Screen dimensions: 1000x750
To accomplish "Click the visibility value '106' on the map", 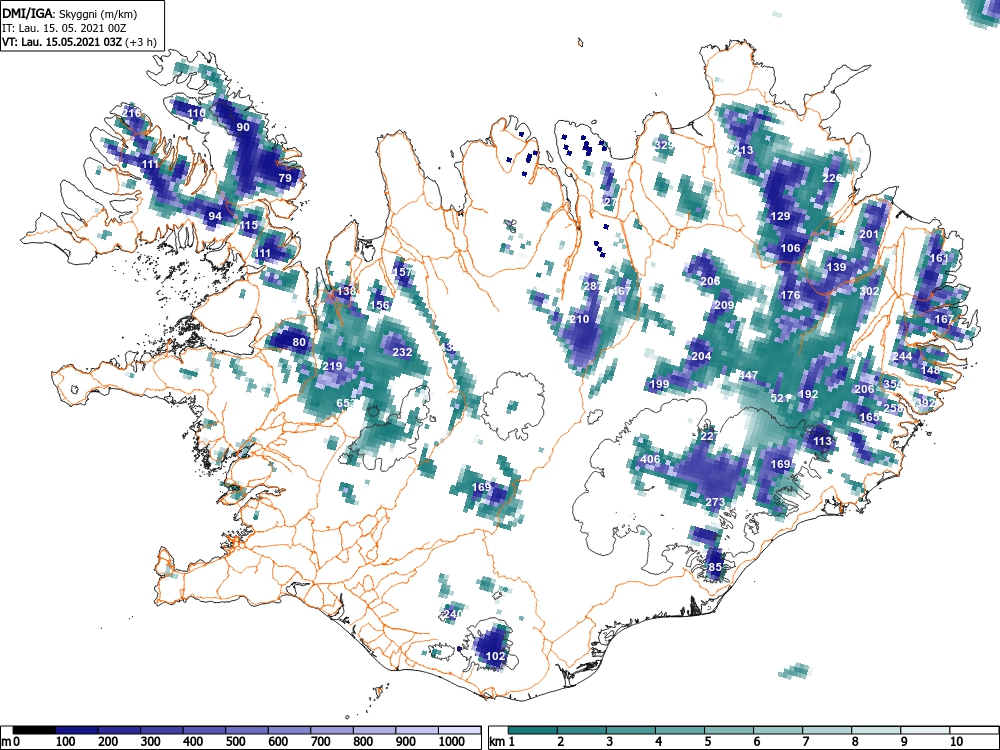I will (x=790, y=248).
